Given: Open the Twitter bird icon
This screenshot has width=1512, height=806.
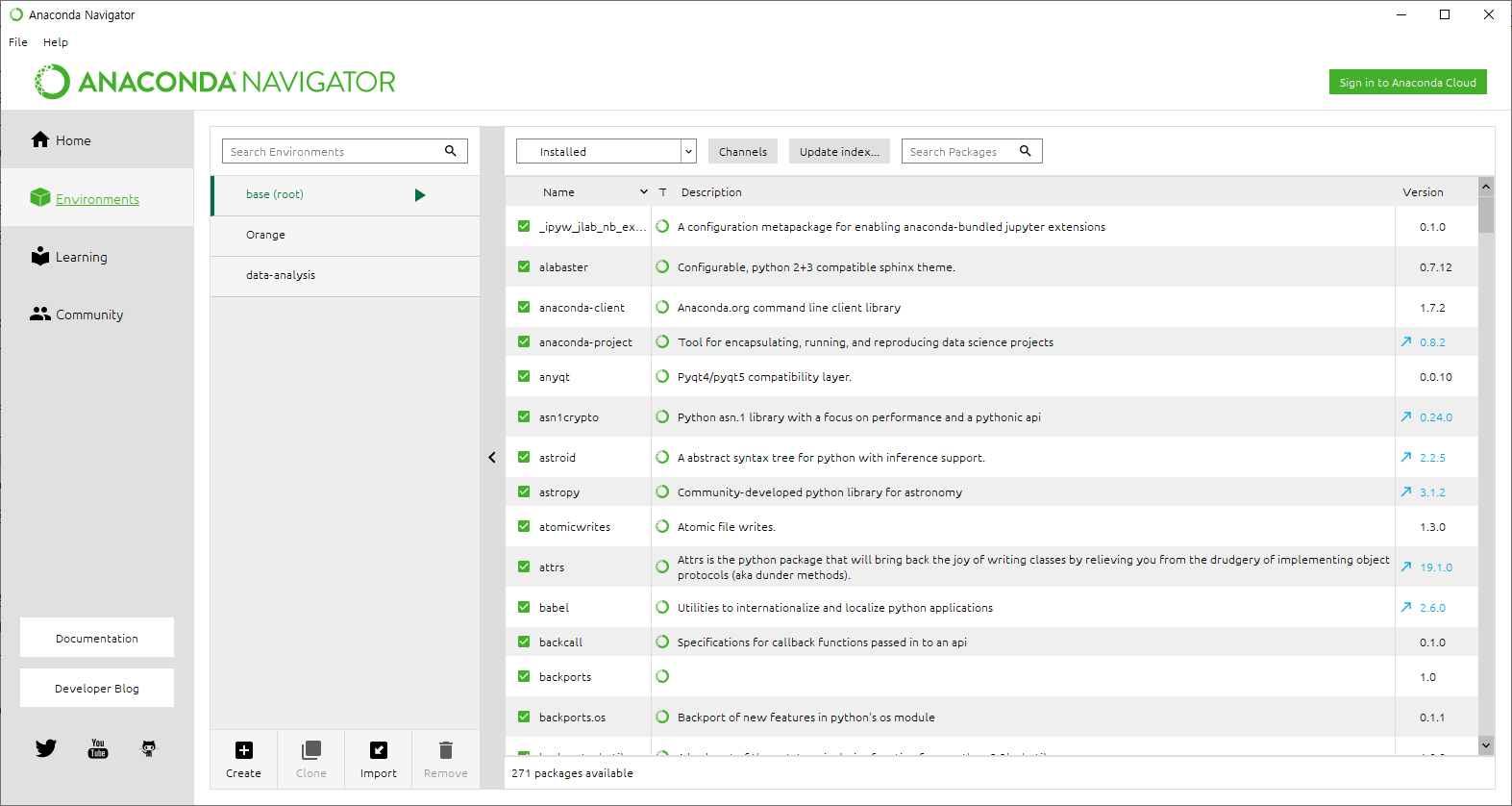Looking at the screenshot, I should click(x=45, y=747).
